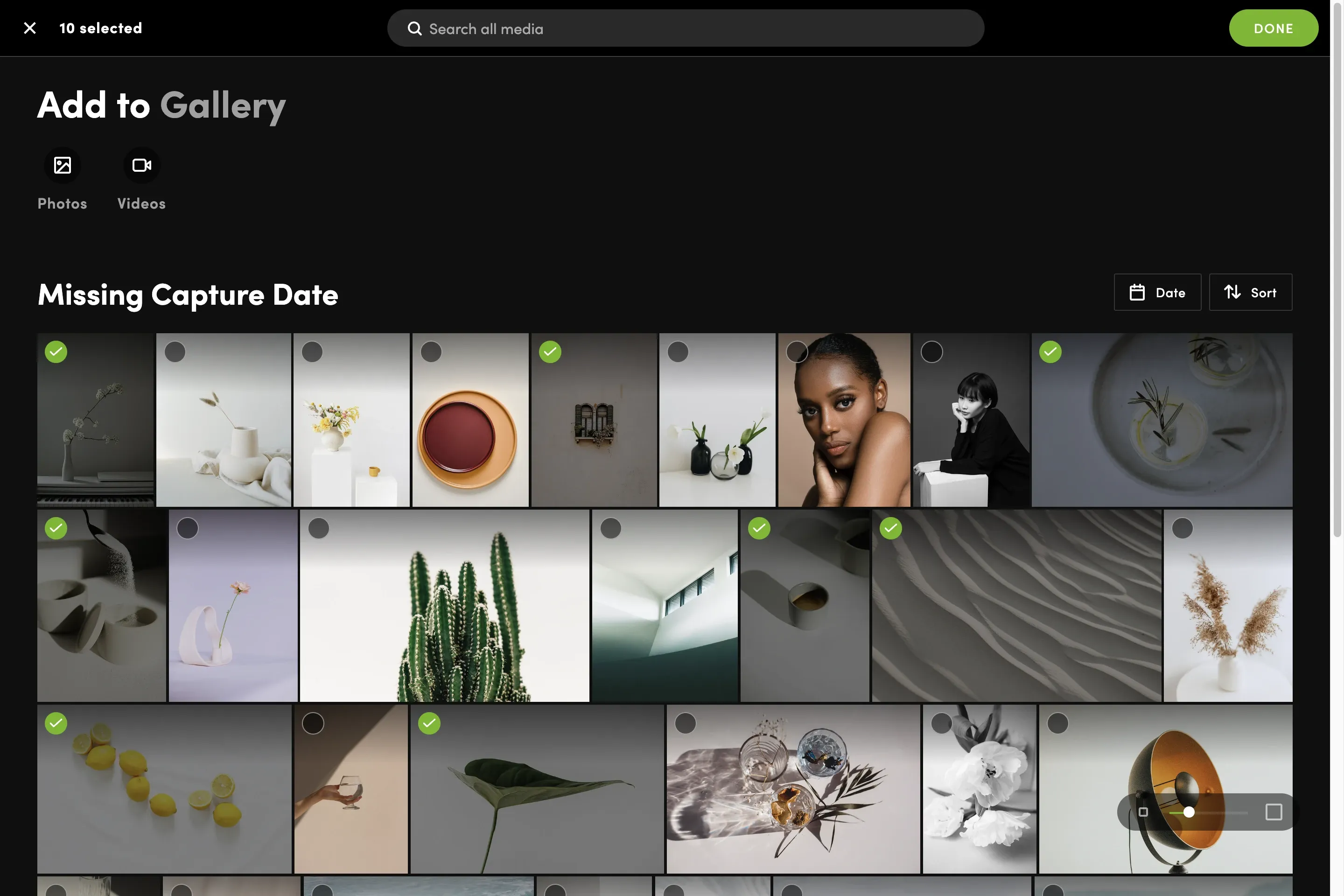Image resolution: width=1344 pixels, height=896 pixels.
Task: Click the small thumbnail size icon
Action: [x=1143, y=812]
